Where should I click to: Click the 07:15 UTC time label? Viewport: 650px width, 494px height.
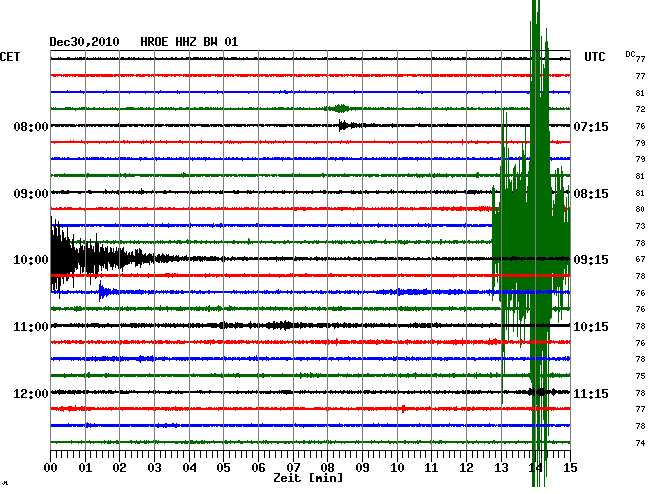[591, 126]
